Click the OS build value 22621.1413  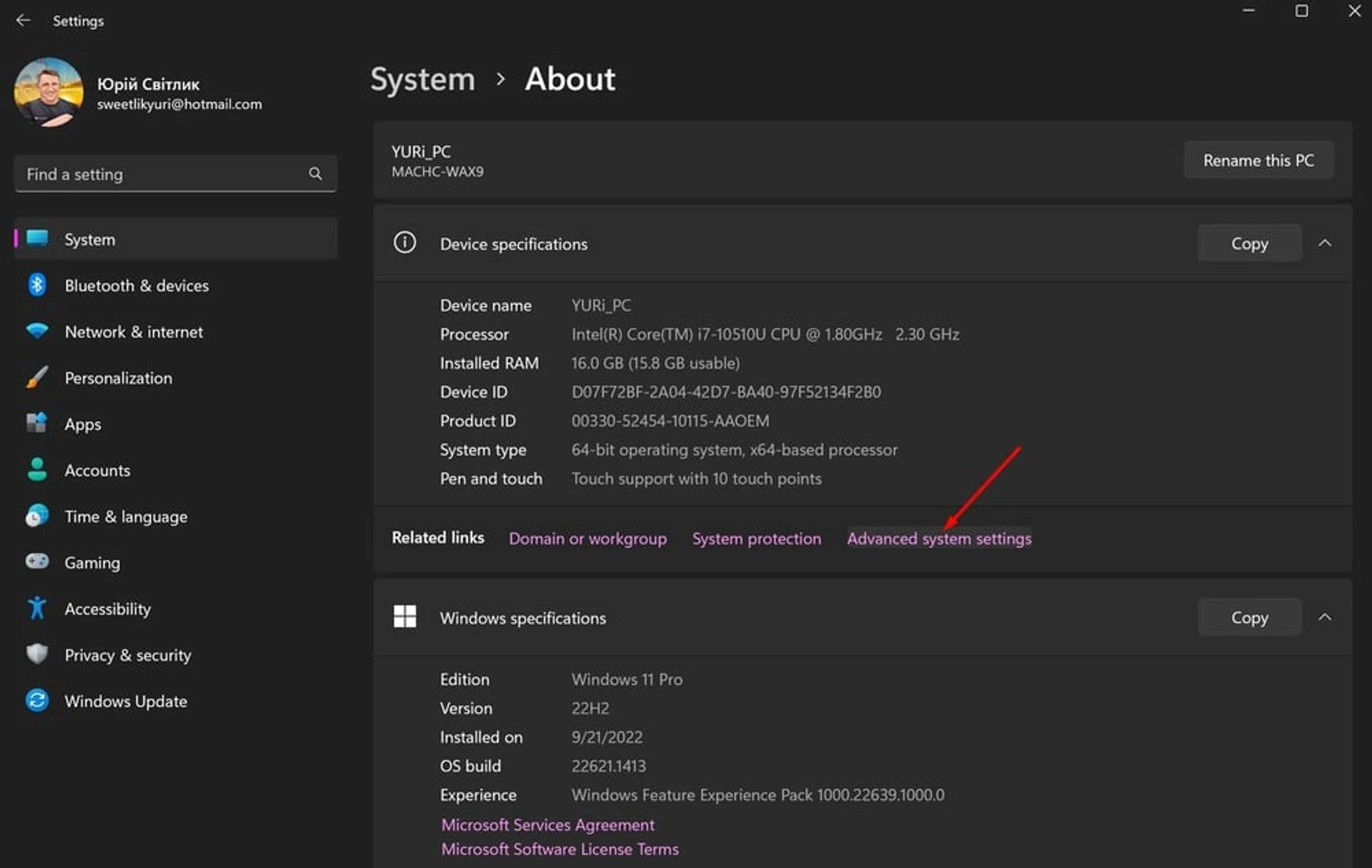[608, 766]
